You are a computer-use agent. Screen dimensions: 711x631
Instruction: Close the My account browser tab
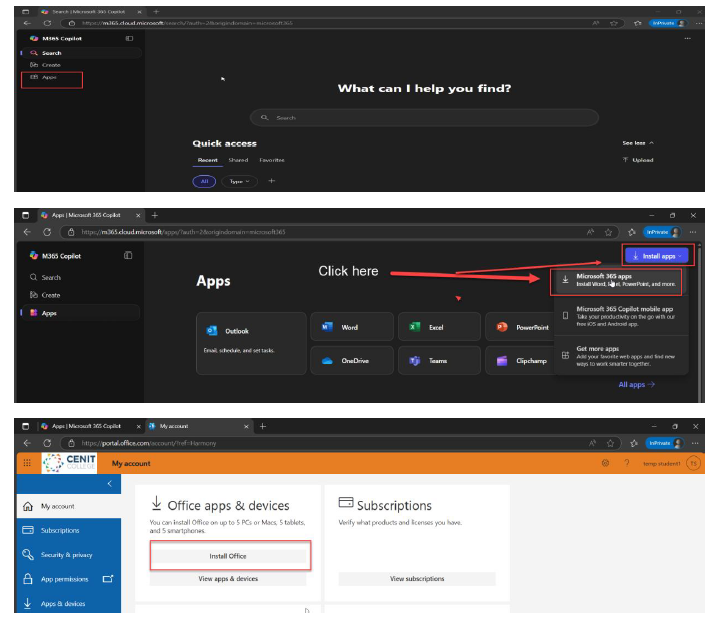[246, 427]
